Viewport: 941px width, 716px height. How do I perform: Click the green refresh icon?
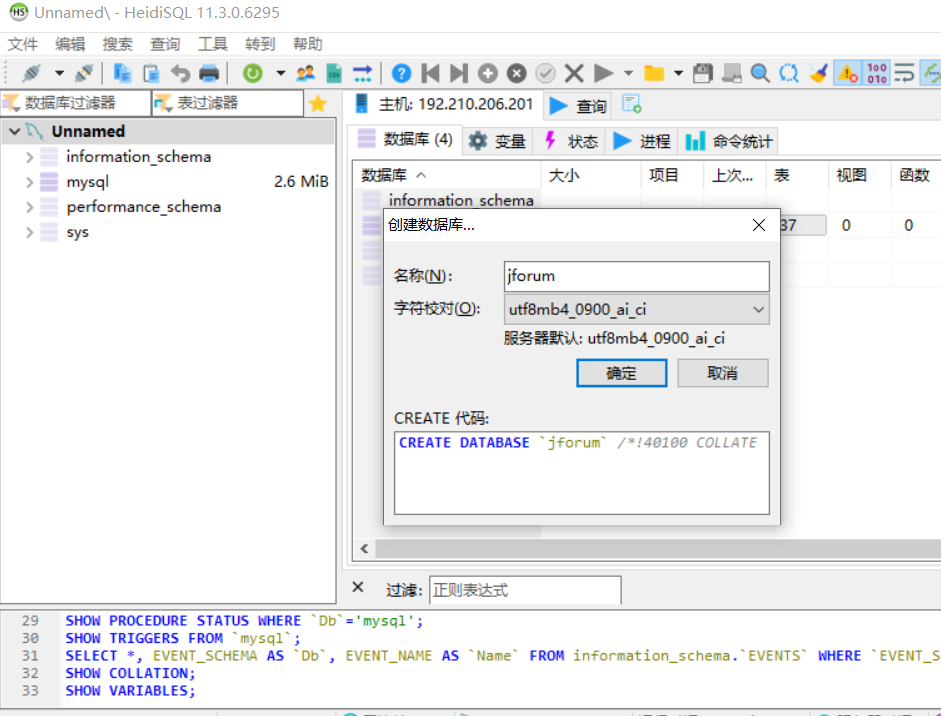tap(253, 73)
